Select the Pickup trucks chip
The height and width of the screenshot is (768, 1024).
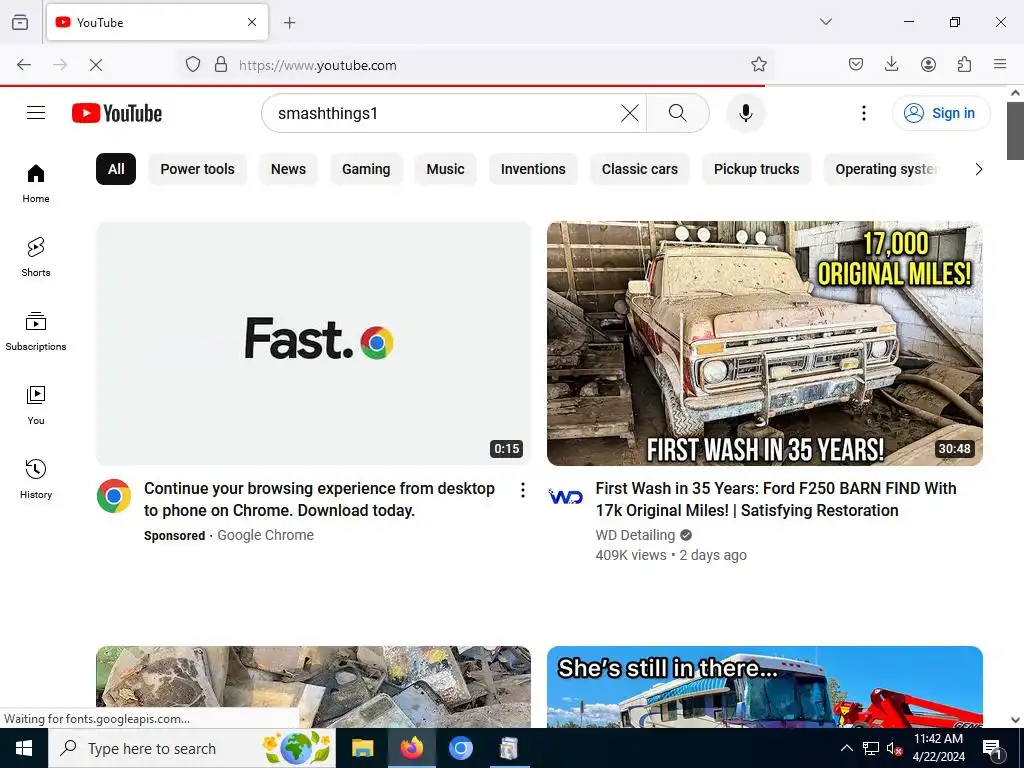click(756, 169)
